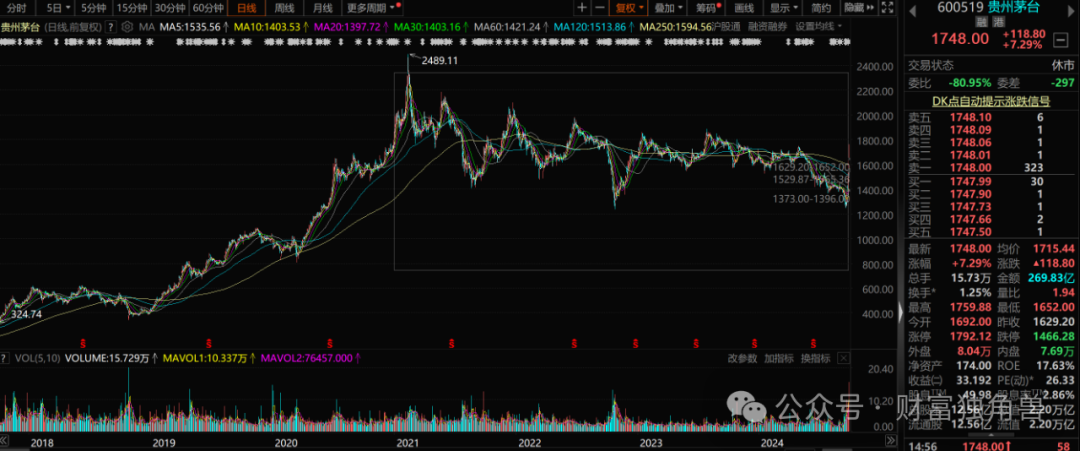Activate the 画线 drawing tool
This screenshot has height=451, width=1080.
[745, 8]
